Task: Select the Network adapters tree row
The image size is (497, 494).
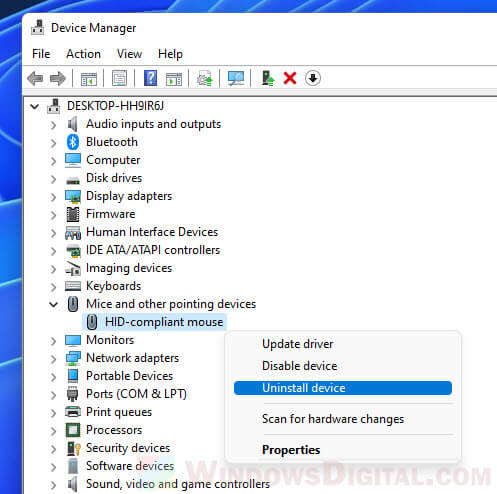Action: (x=132, y=358)
